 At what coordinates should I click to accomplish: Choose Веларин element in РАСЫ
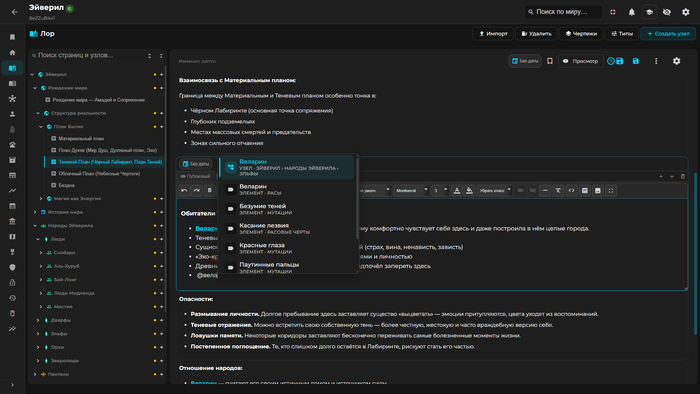[288, 189]
